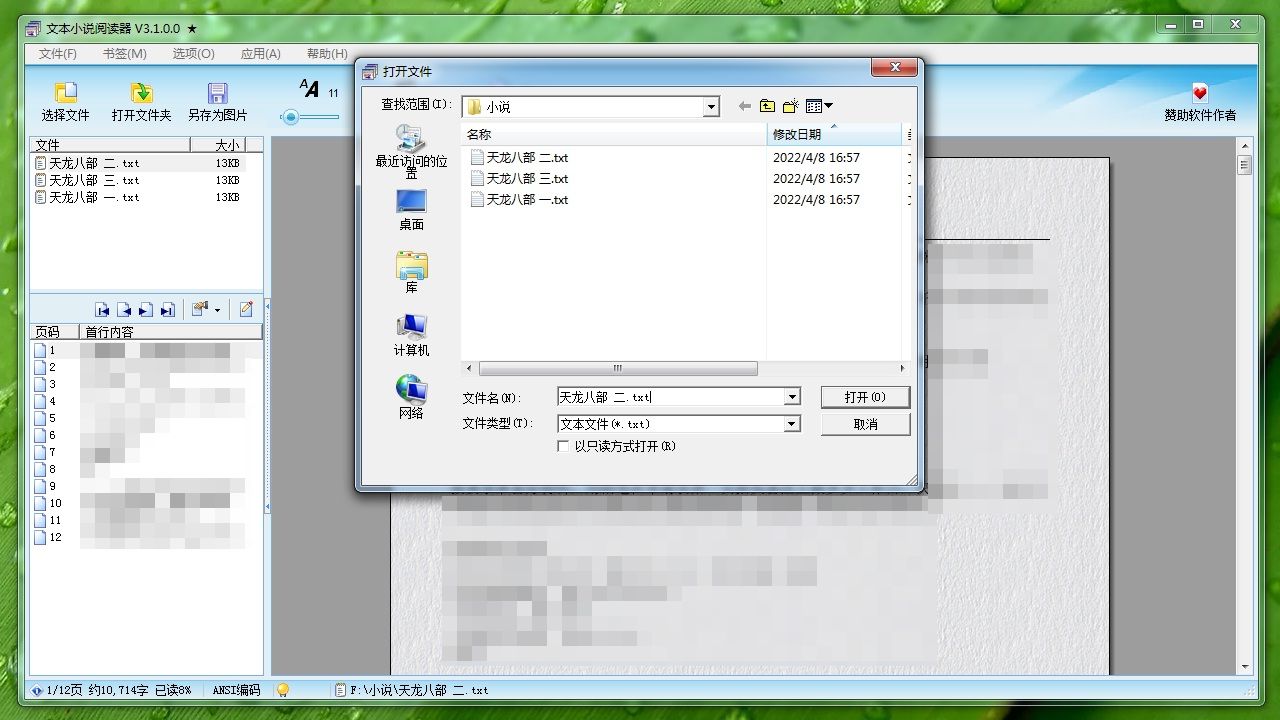Open the 文件类型 dropdown
The image size is (1280, 720).
click(x=792, y=424)
